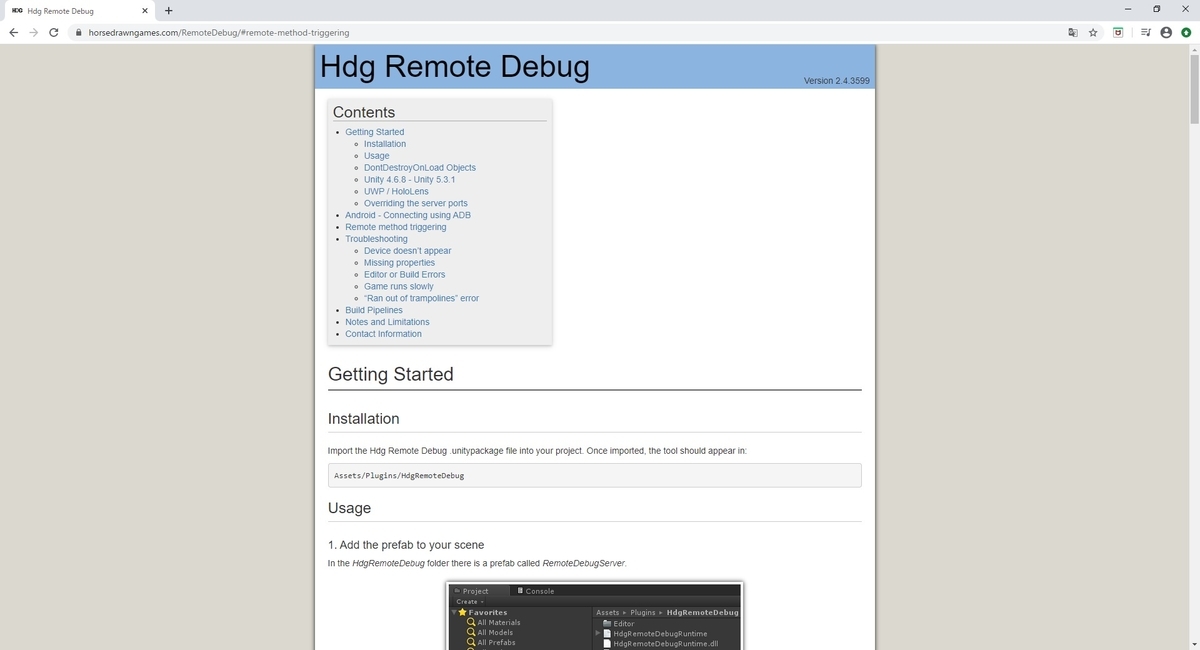The height and width of the screenshot is (650, 1200).
Task: Open the Troubleshooting contents link
Action: tap(377, 239)
